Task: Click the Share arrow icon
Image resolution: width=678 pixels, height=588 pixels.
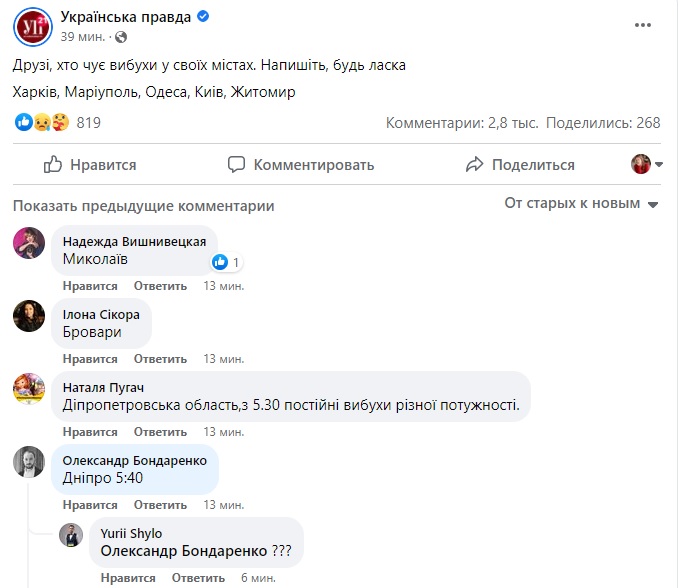Action: tap(475, 165)
